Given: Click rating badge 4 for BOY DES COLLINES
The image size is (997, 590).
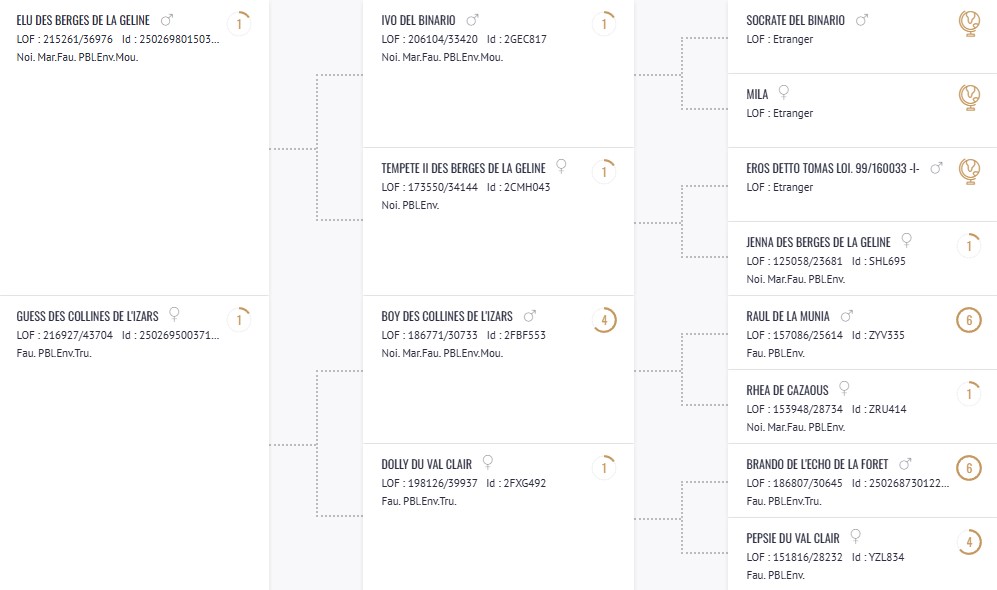Looking at the screenshot, I should [x=604, y=320].
